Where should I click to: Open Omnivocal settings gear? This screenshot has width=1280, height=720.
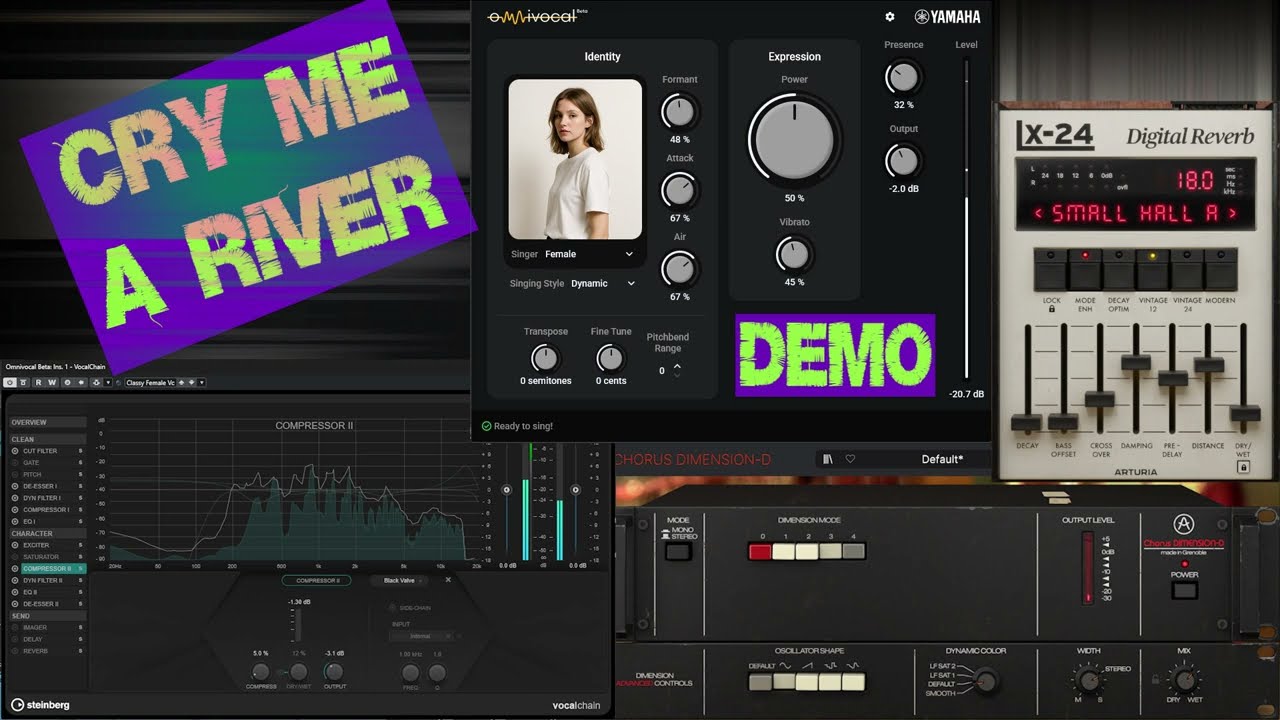(890, 17)
